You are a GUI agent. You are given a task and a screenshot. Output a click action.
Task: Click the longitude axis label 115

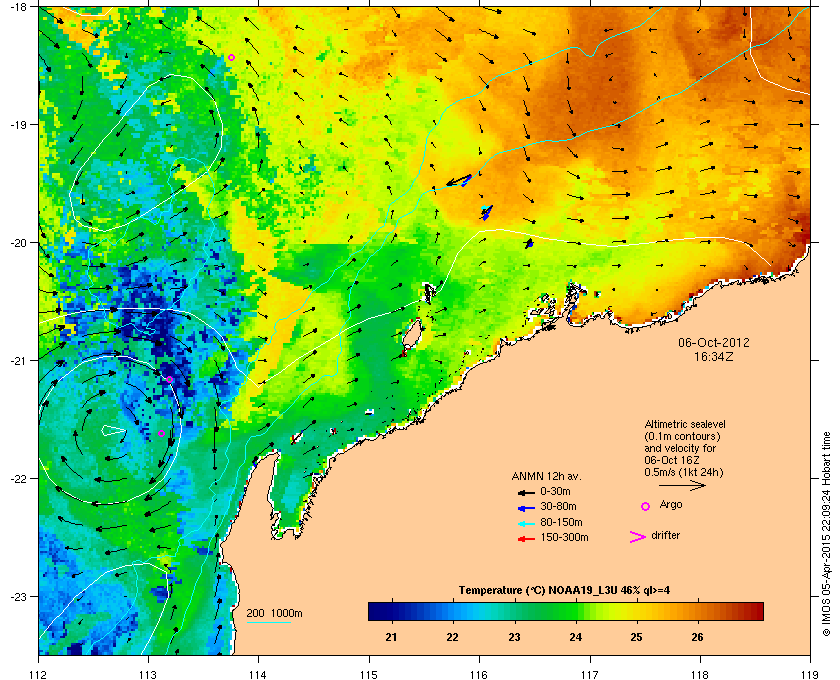coord(369,674)
